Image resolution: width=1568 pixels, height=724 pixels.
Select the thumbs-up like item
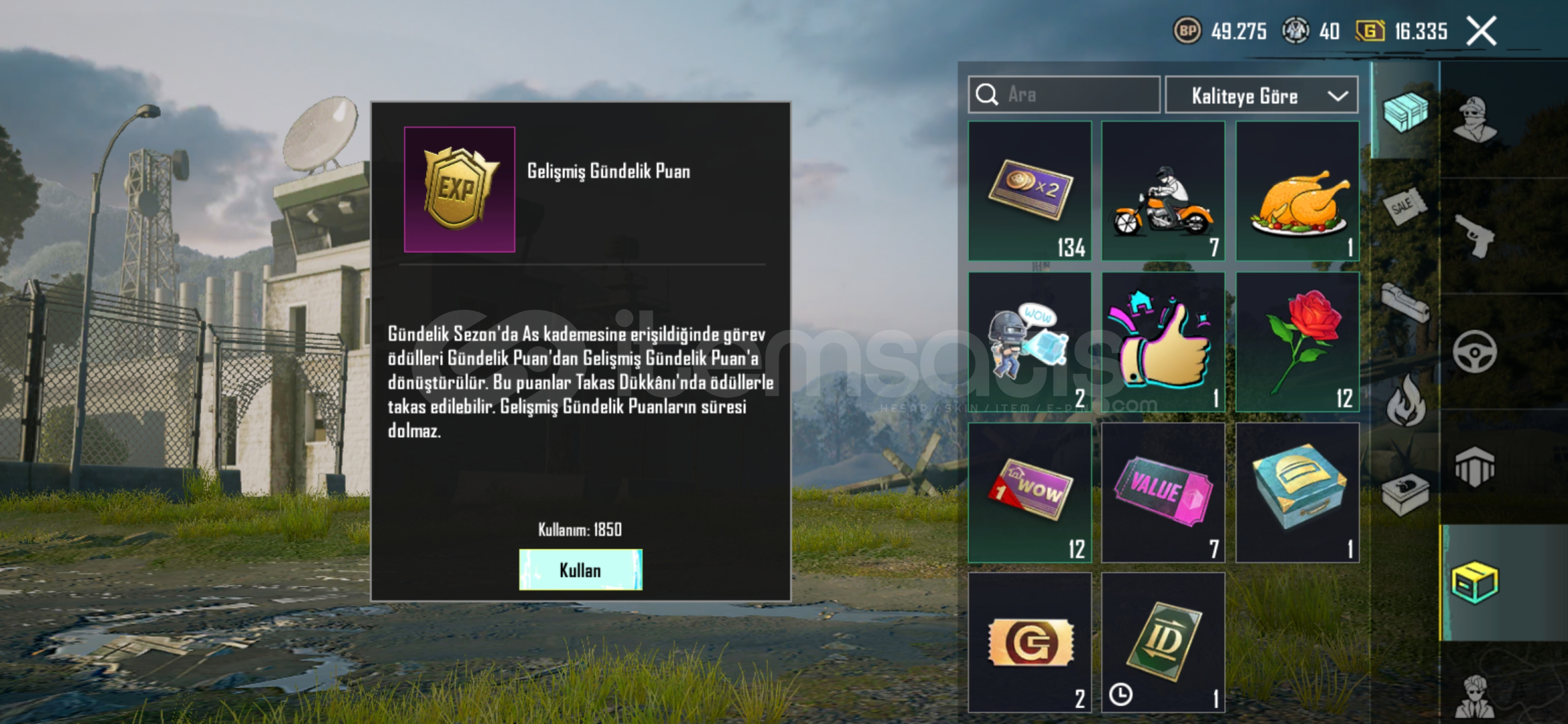pos(1163,342)
